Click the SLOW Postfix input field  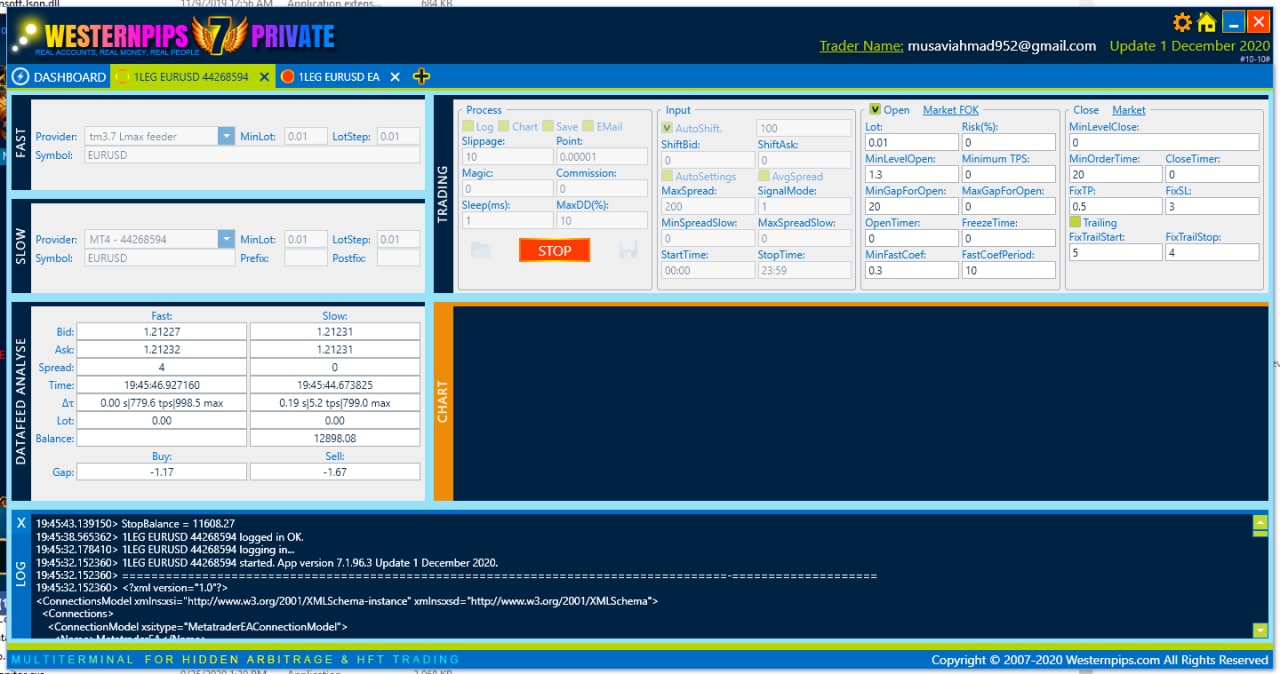398,258
